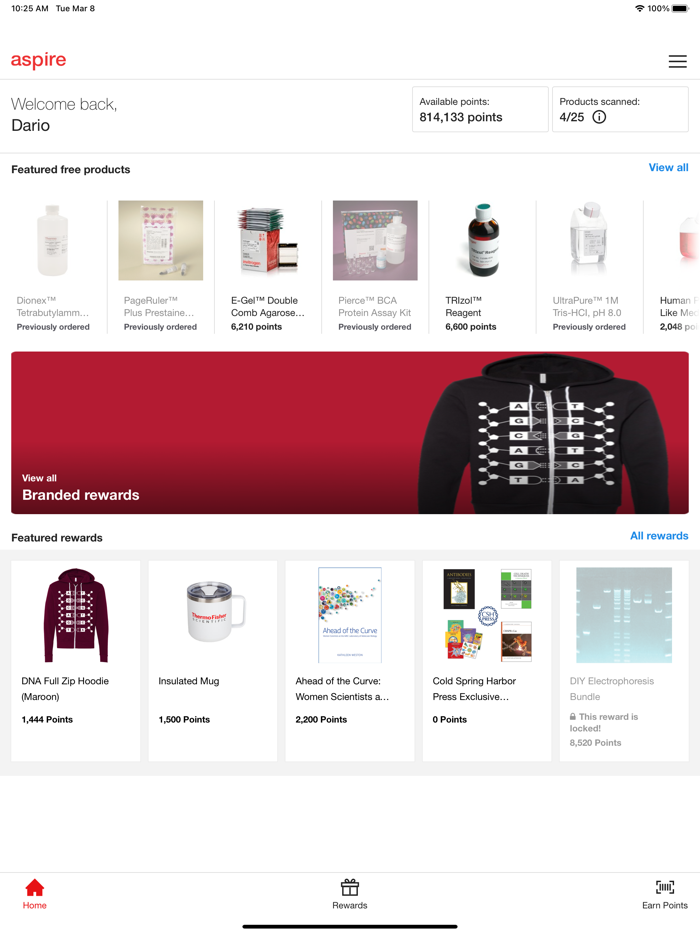Open the Branded rewards banner
Screen dimensions: 700x934
pyautogui.click(x=350, y=432)
